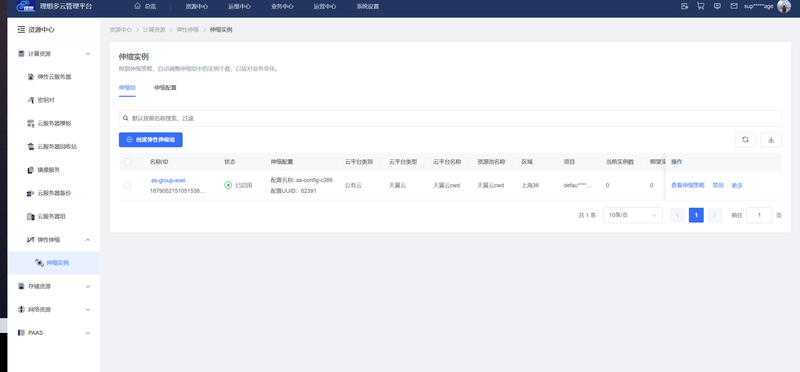Open the 运维中心 top menu
This screenshot has height=372, width=800.
pos(239,7)
